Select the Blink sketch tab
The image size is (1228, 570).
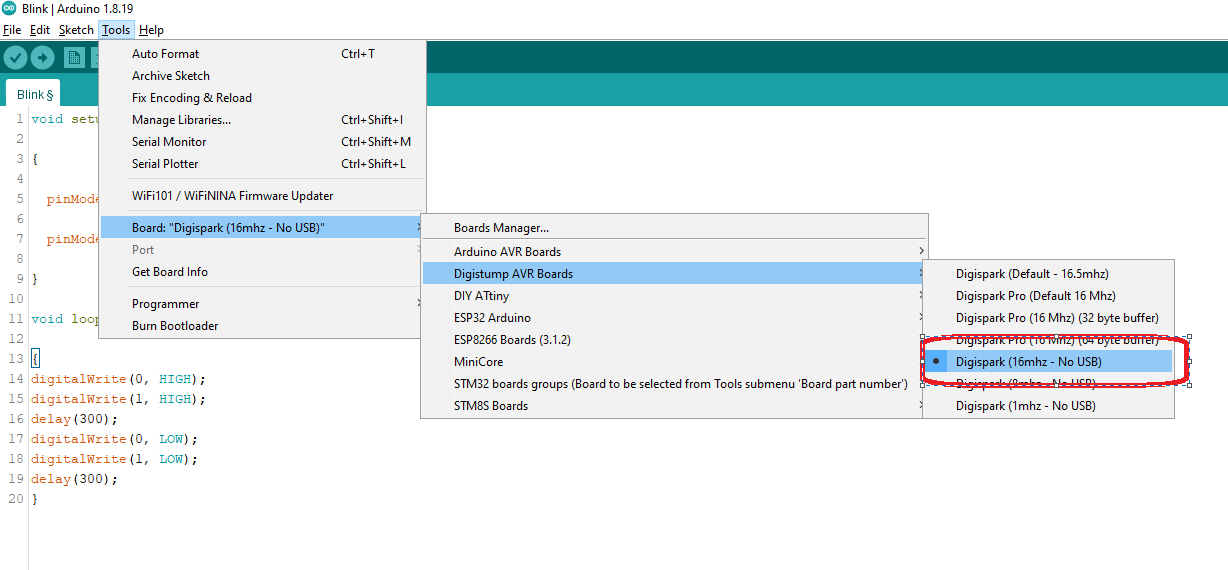pyautogui.click(x=34, y=94)
